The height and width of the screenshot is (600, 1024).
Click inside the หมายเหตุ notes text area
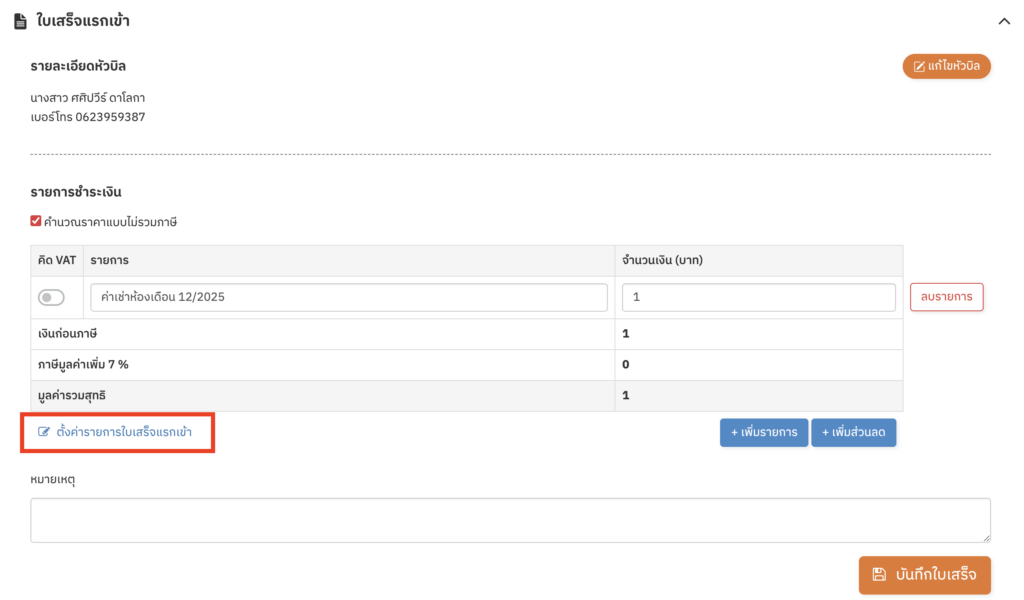coord(510,520)
